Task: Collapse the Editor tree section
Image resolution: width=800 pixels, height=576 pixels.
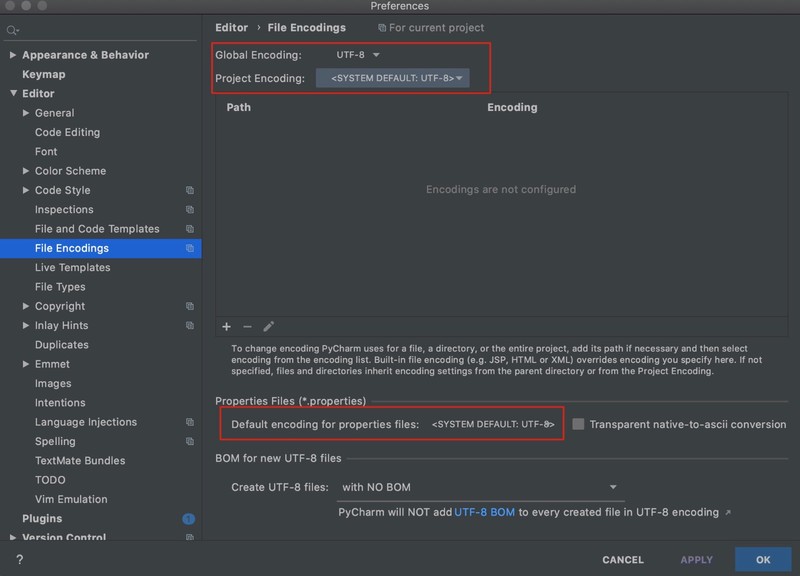Action: click(x=13, y=93)
